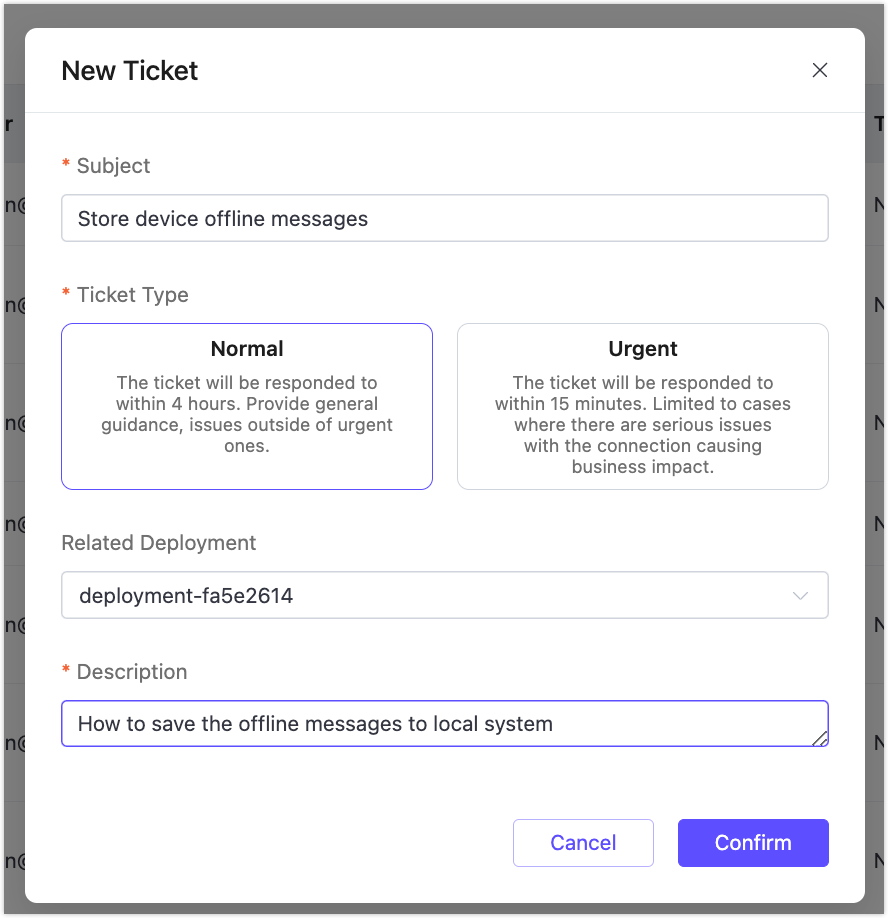The image size is (888, 918).
Task: Confirm the new ticket submission
Action: 753,842
